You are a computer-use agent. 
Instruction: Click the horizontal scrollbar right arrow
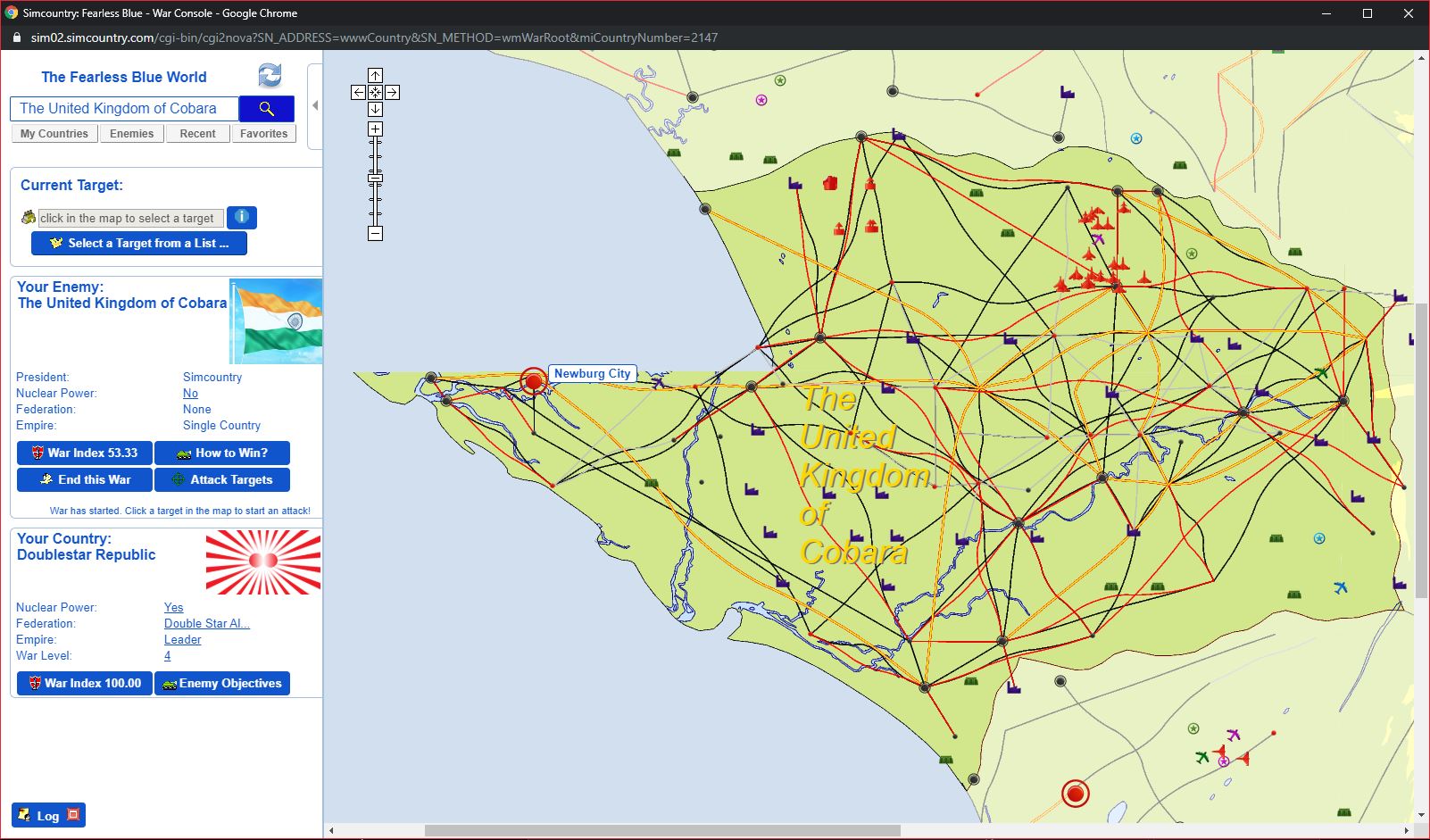coord(1407,831)
